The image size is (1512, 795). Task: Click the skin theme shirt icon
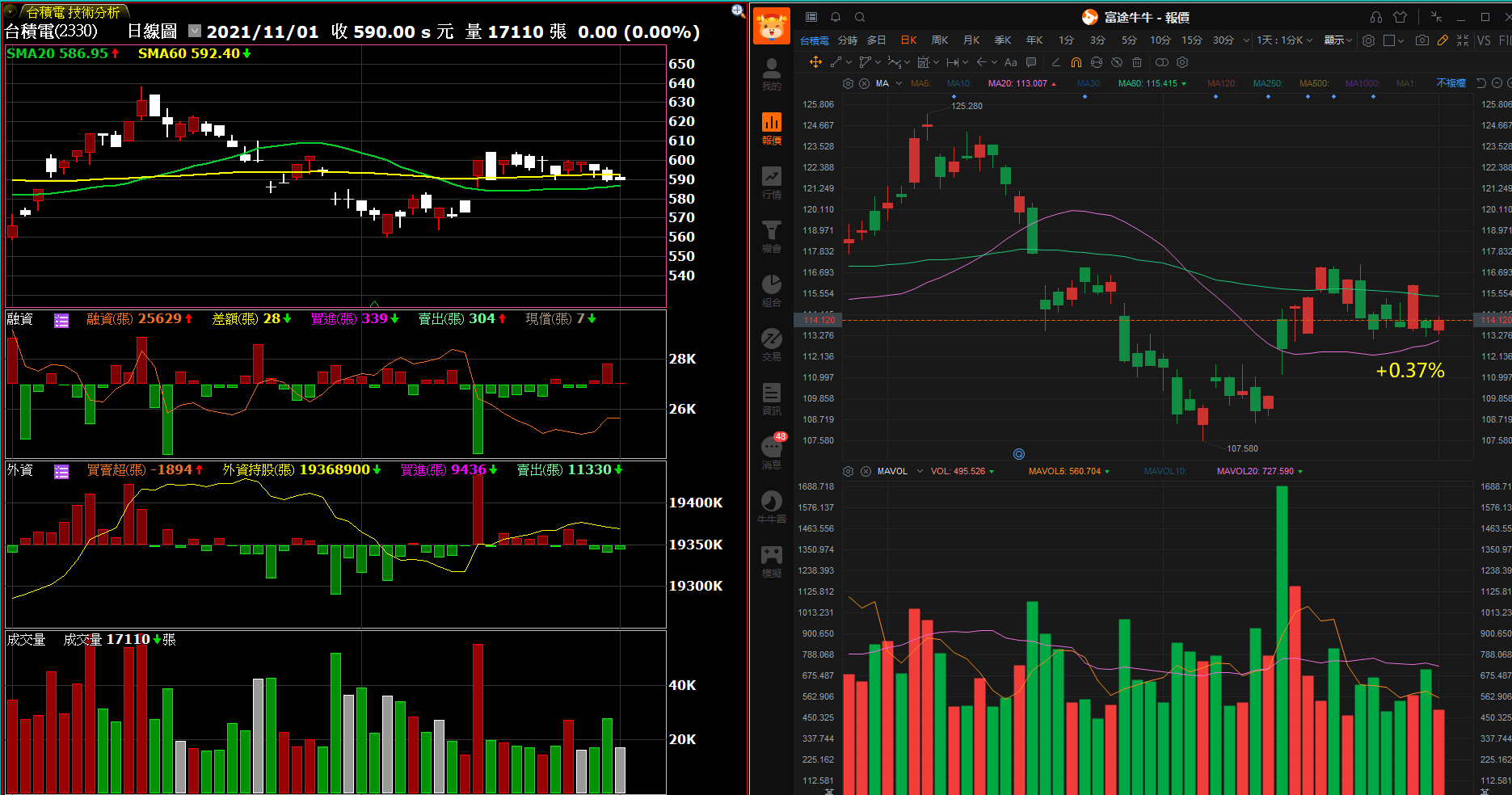tap(1400, 17)
